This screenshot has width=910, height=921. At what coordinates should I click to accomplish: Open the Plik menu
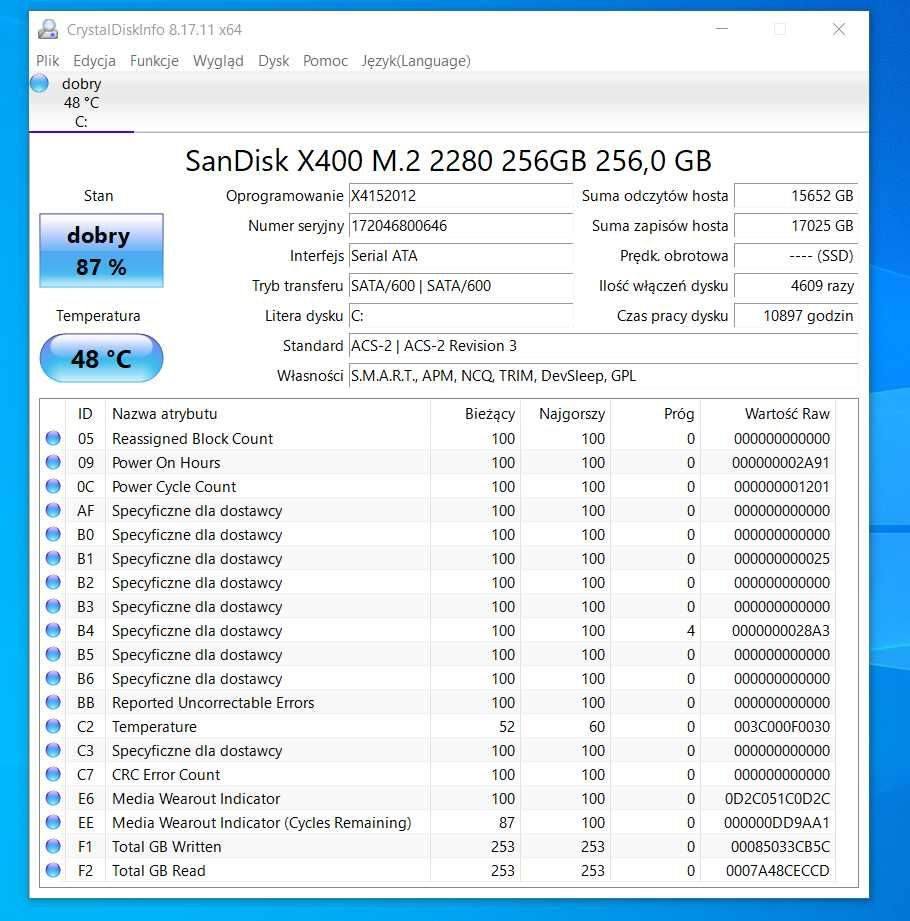(48, 61)
